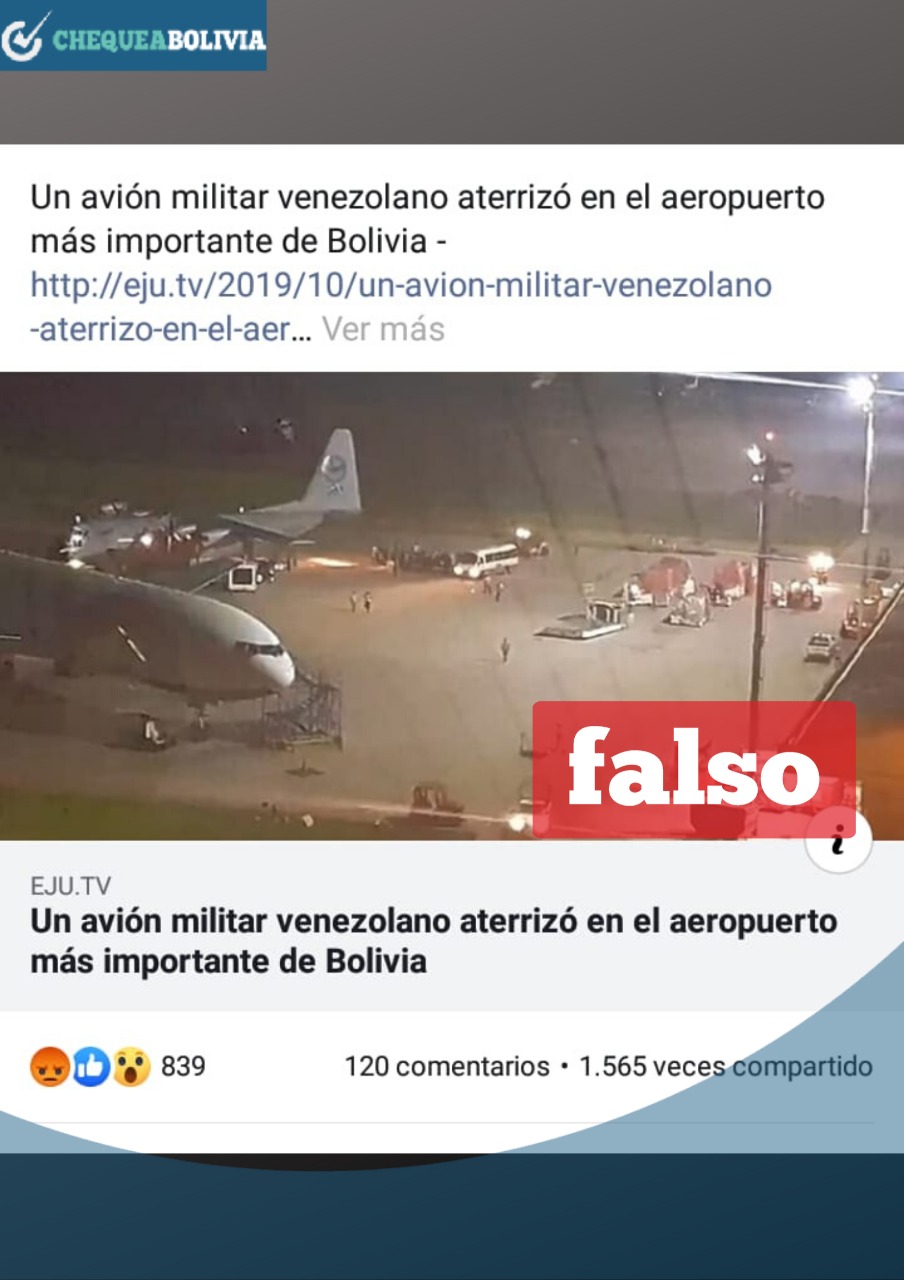This screenshot has width=904, height=1280.
Task: Expand post text with Ver más
Action: (x=383, y=329)
